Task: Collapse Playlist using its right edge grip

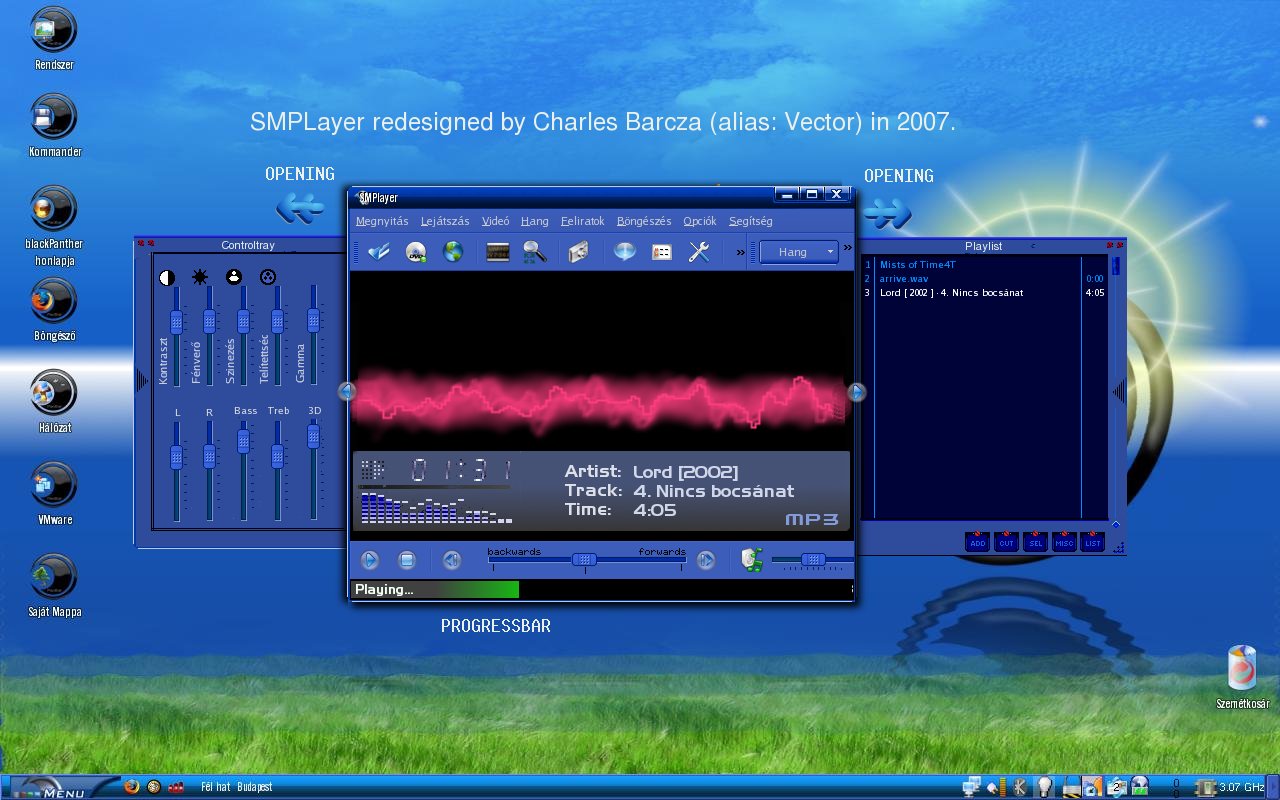Action: click(1119, 391)
